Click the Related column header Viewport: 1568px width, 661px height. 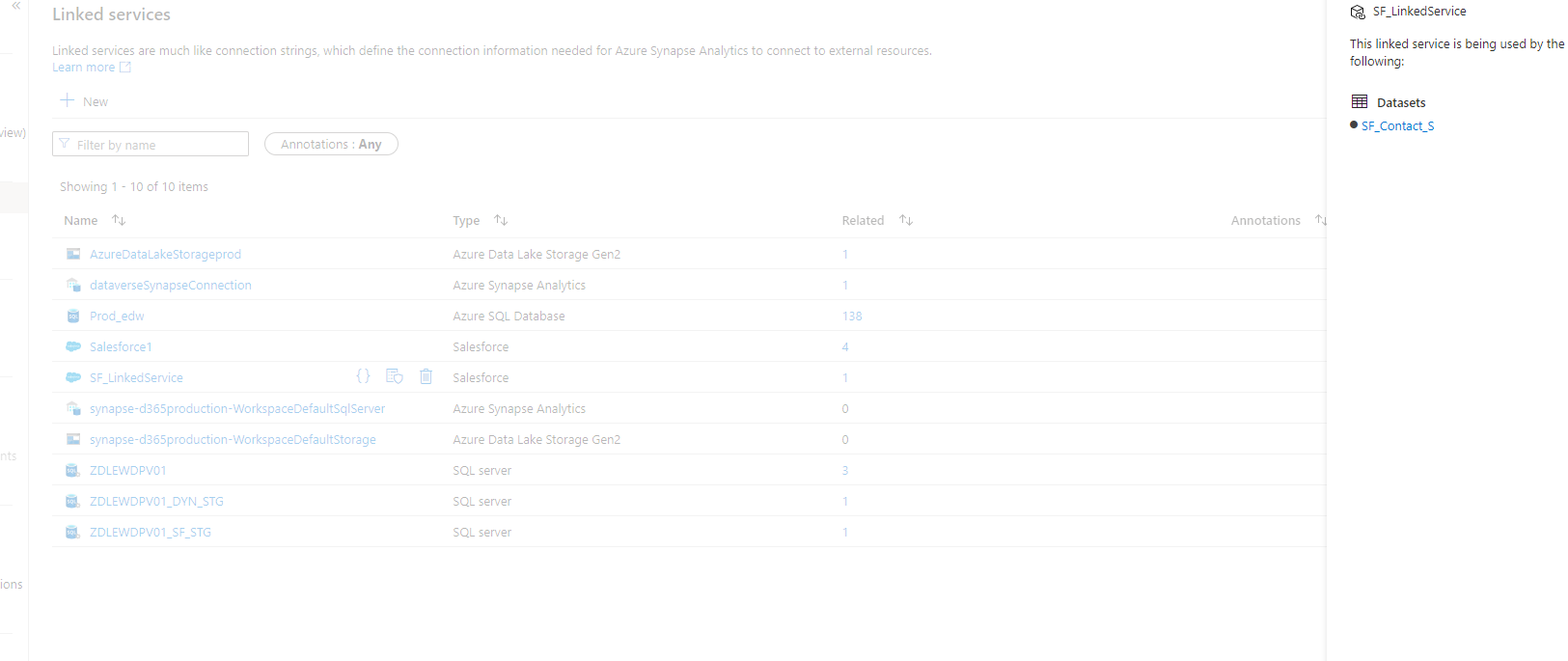tap(863, 220)
